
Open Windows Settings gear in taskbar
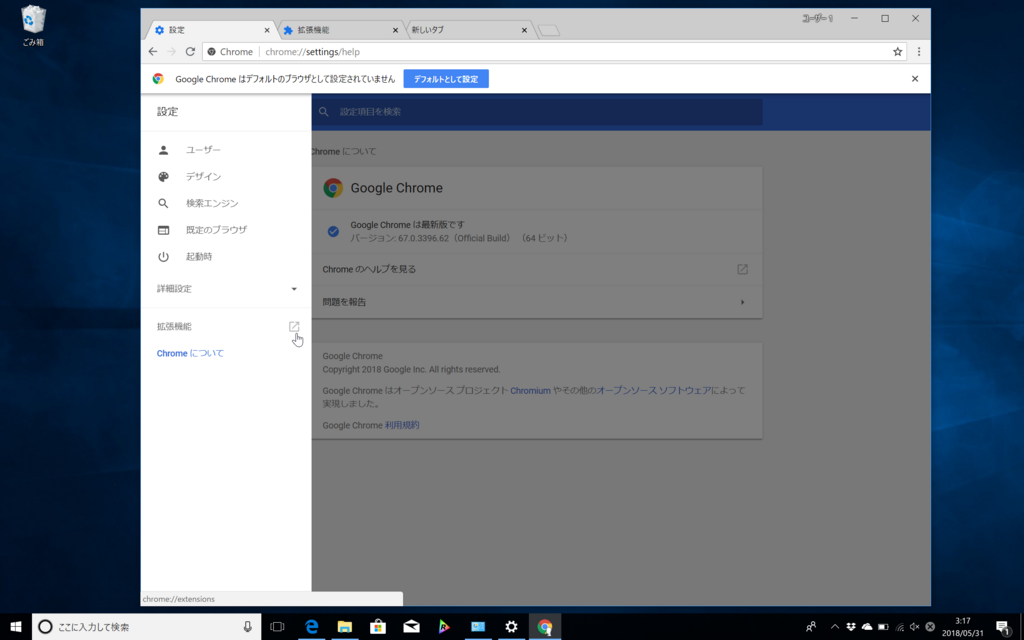coord(511,627)
